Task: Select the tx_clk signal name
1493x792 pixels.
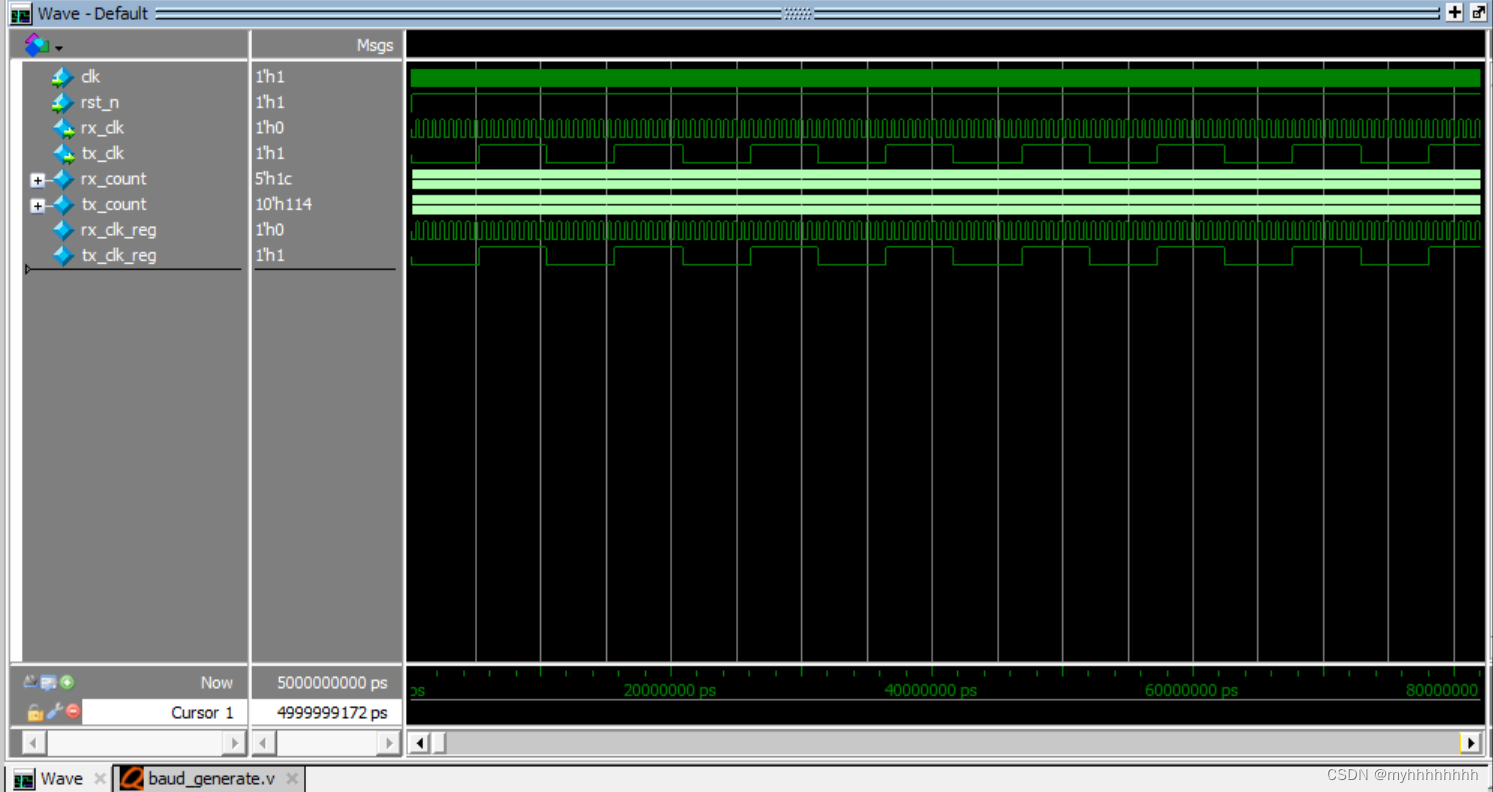Action: click(x=102, y=154)
